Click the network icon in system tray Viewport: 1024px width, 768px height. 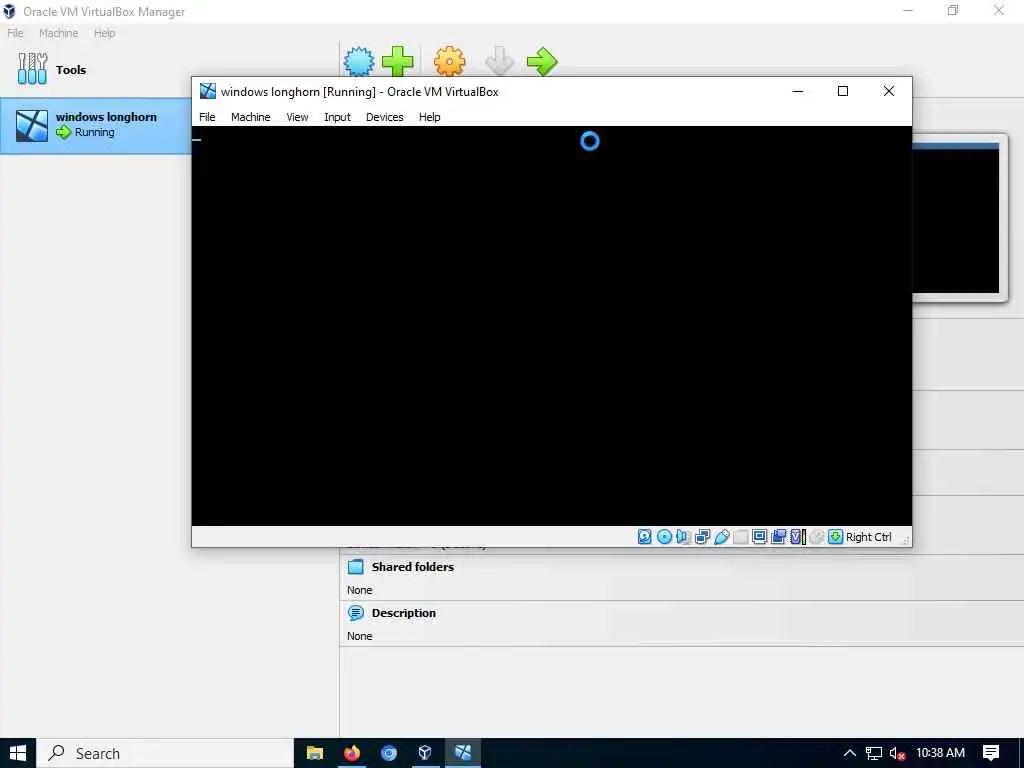[874, 753]
